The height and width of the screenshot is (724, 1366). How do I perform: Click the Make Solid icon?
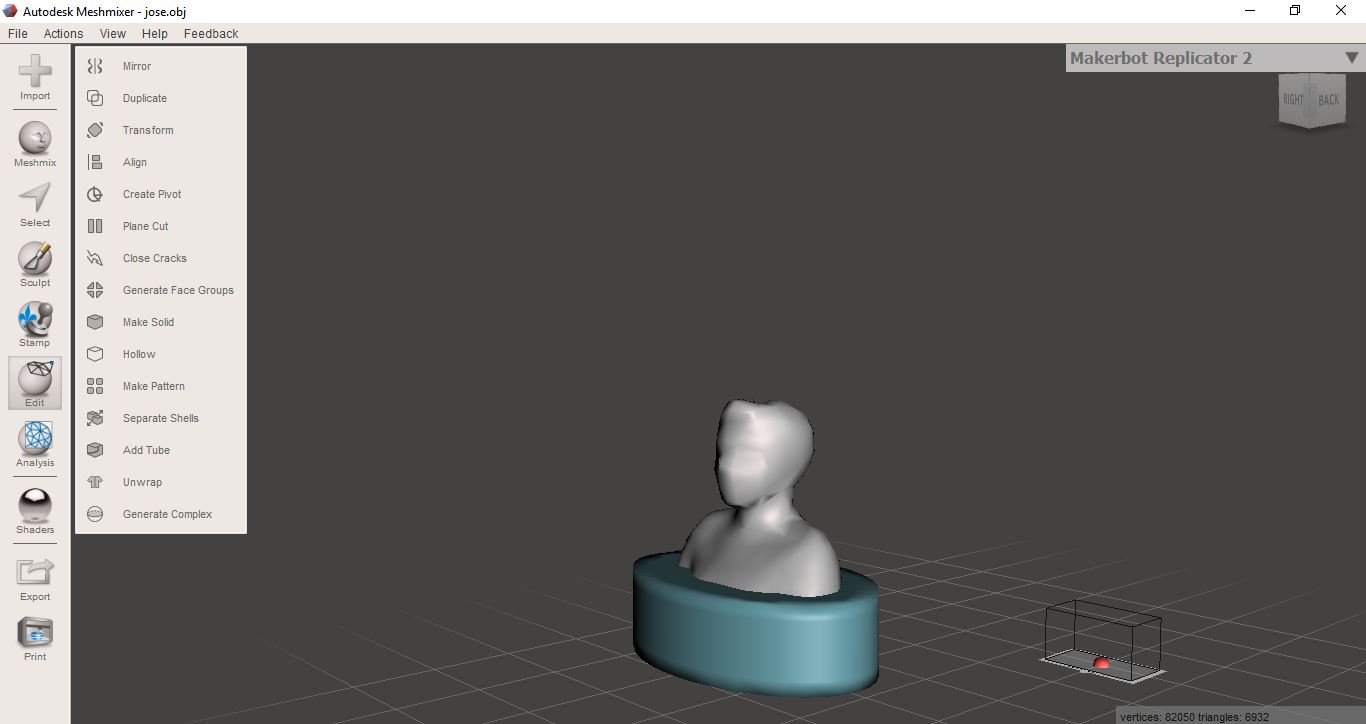point(95,322)
